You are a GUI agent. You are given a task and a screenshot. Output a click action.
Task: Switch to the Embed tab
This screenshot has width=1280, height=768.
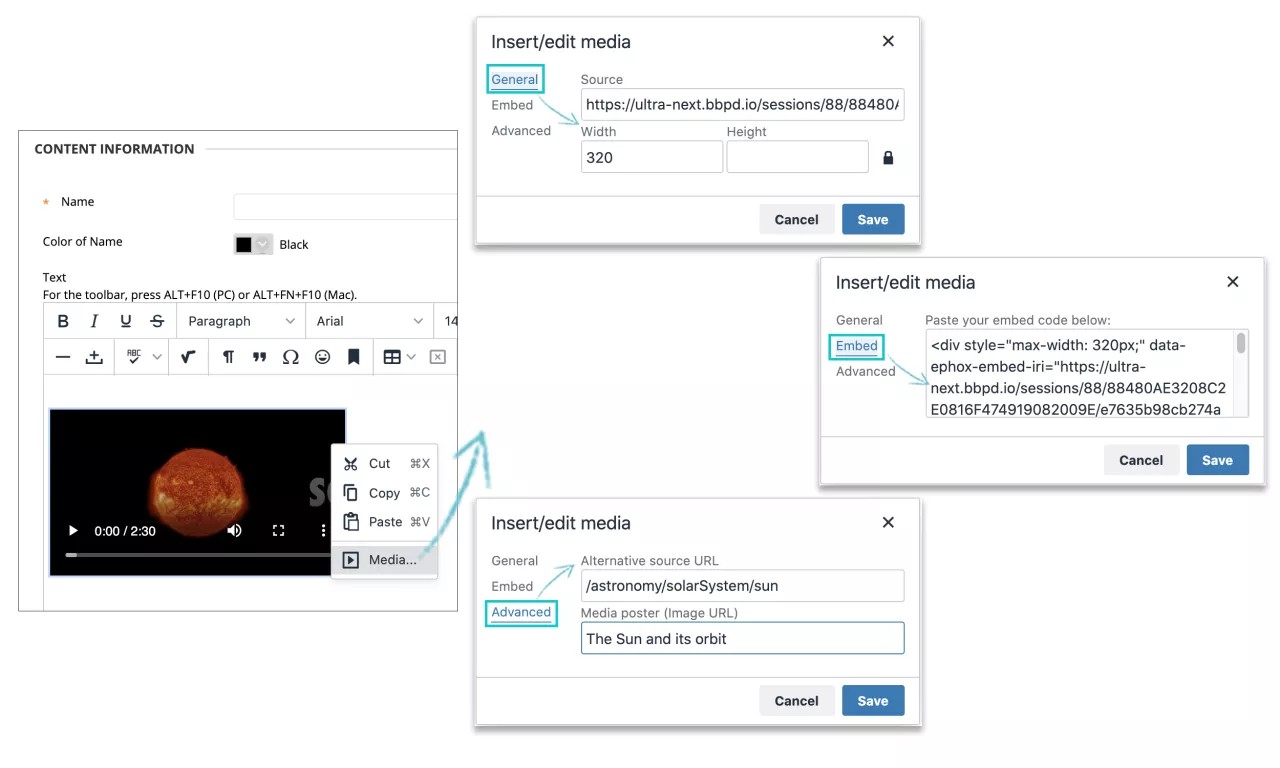point(856,346)
